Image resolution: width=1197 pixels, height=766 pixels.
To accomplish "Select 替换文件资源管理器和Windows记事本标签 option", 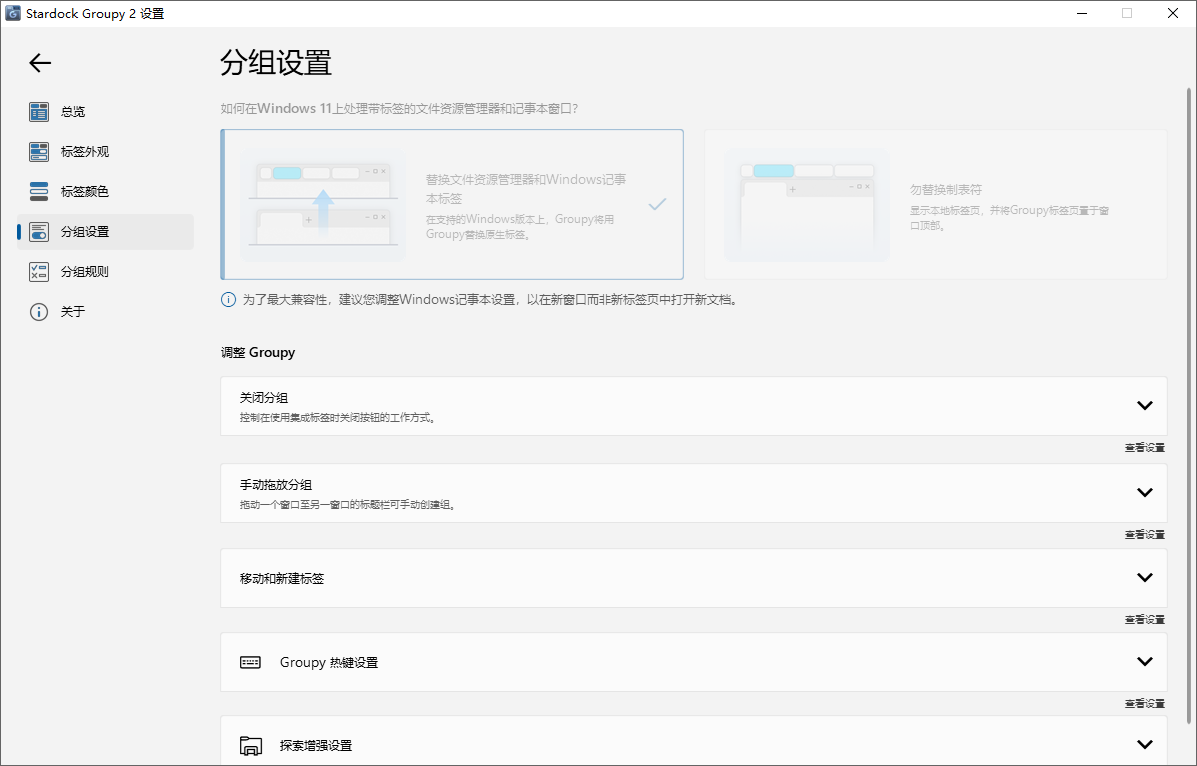I will (452, 205).
